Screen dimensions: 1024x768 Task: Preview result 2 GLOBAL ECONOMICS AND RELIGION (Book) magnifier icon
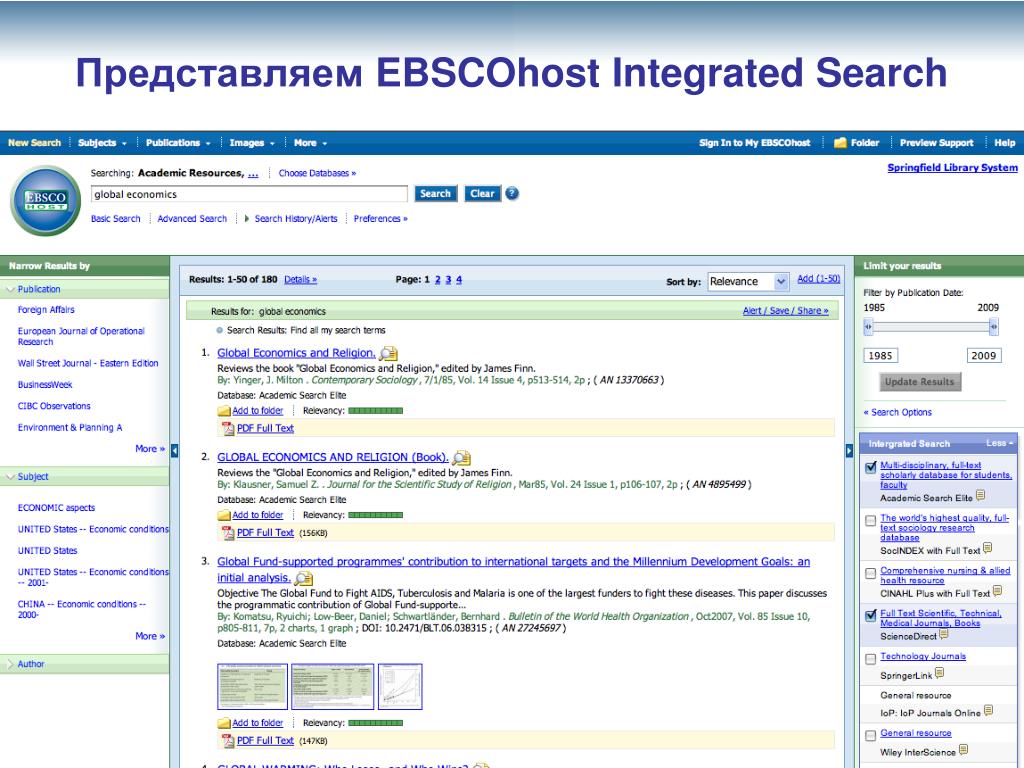[x=462, y=458]
